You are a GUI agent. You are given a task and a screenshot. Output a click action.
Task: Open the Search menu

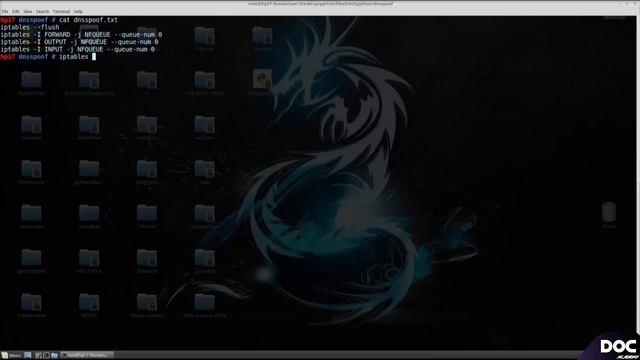(x=42, y=11)
